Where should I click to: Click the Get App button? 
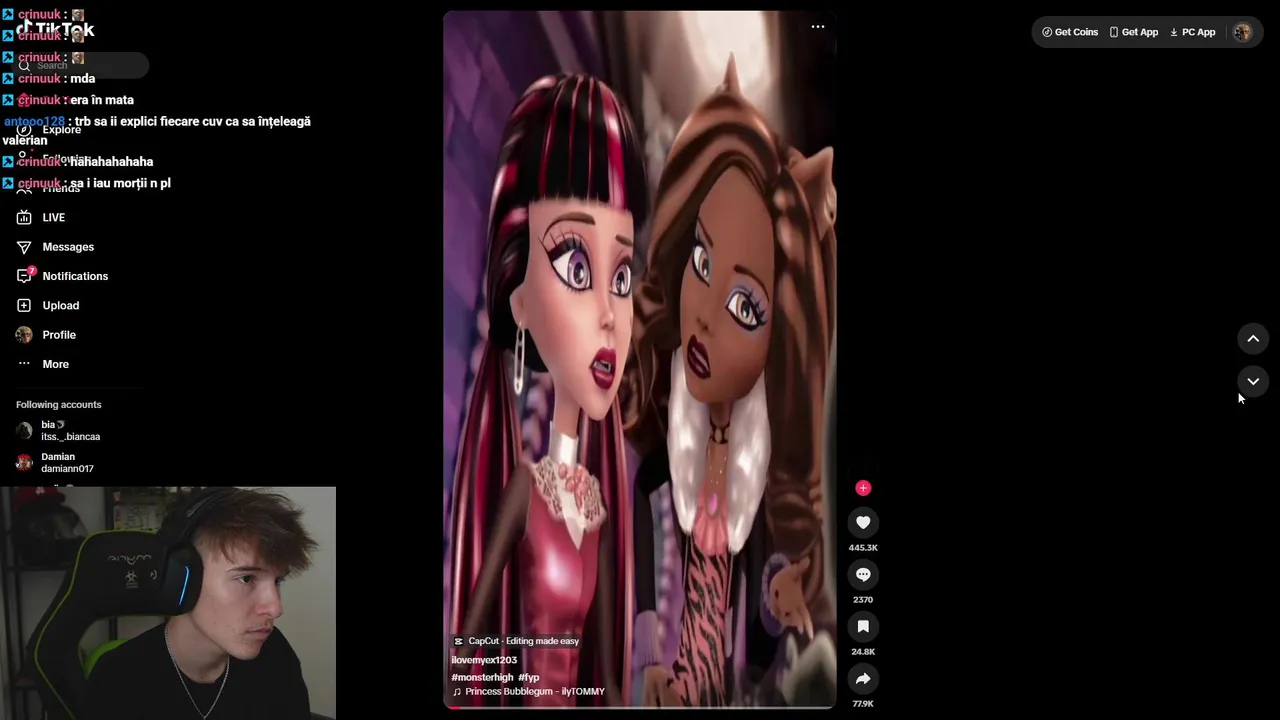pos(1133,32)
